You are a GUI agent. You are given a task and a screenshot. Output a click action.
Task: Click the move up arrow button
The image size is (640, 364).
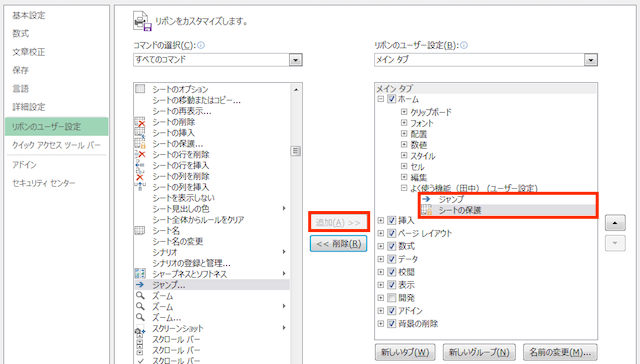coord(615,223)
